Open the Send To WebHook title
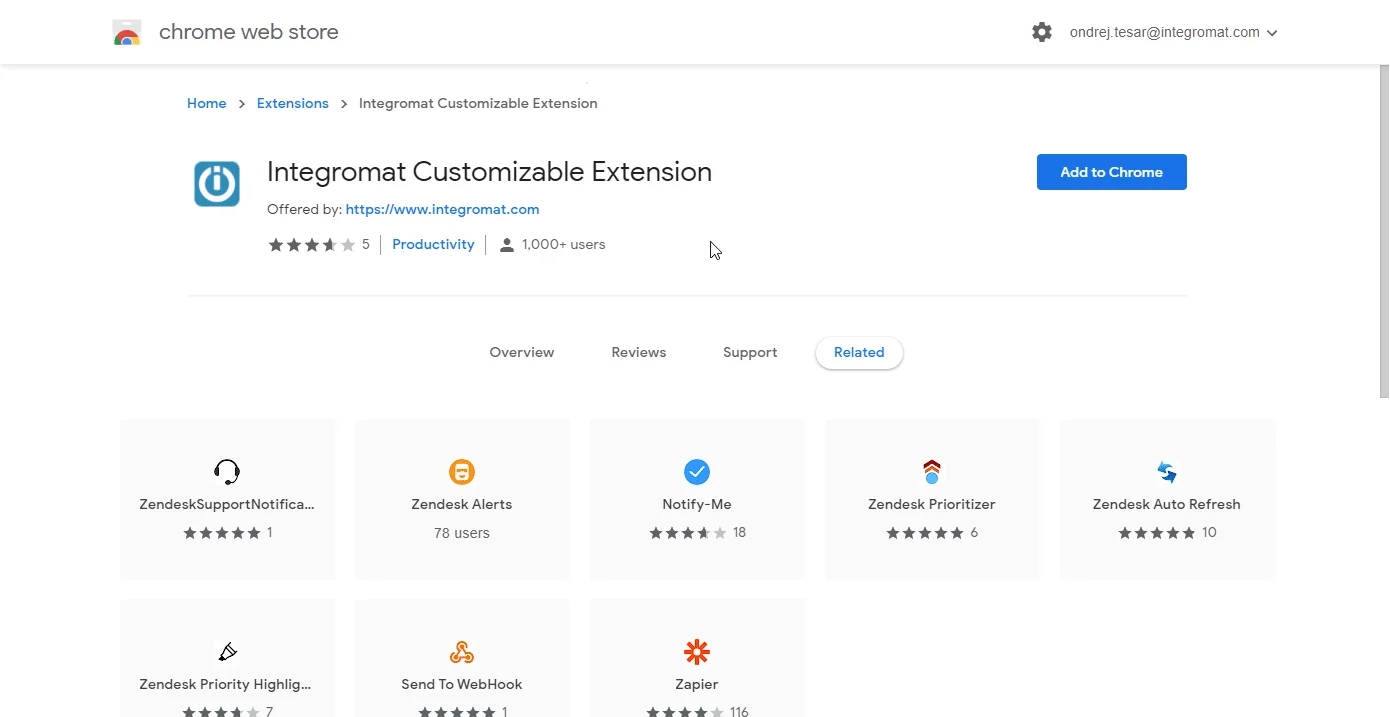The image size is (1390, 717). [462, 684]
